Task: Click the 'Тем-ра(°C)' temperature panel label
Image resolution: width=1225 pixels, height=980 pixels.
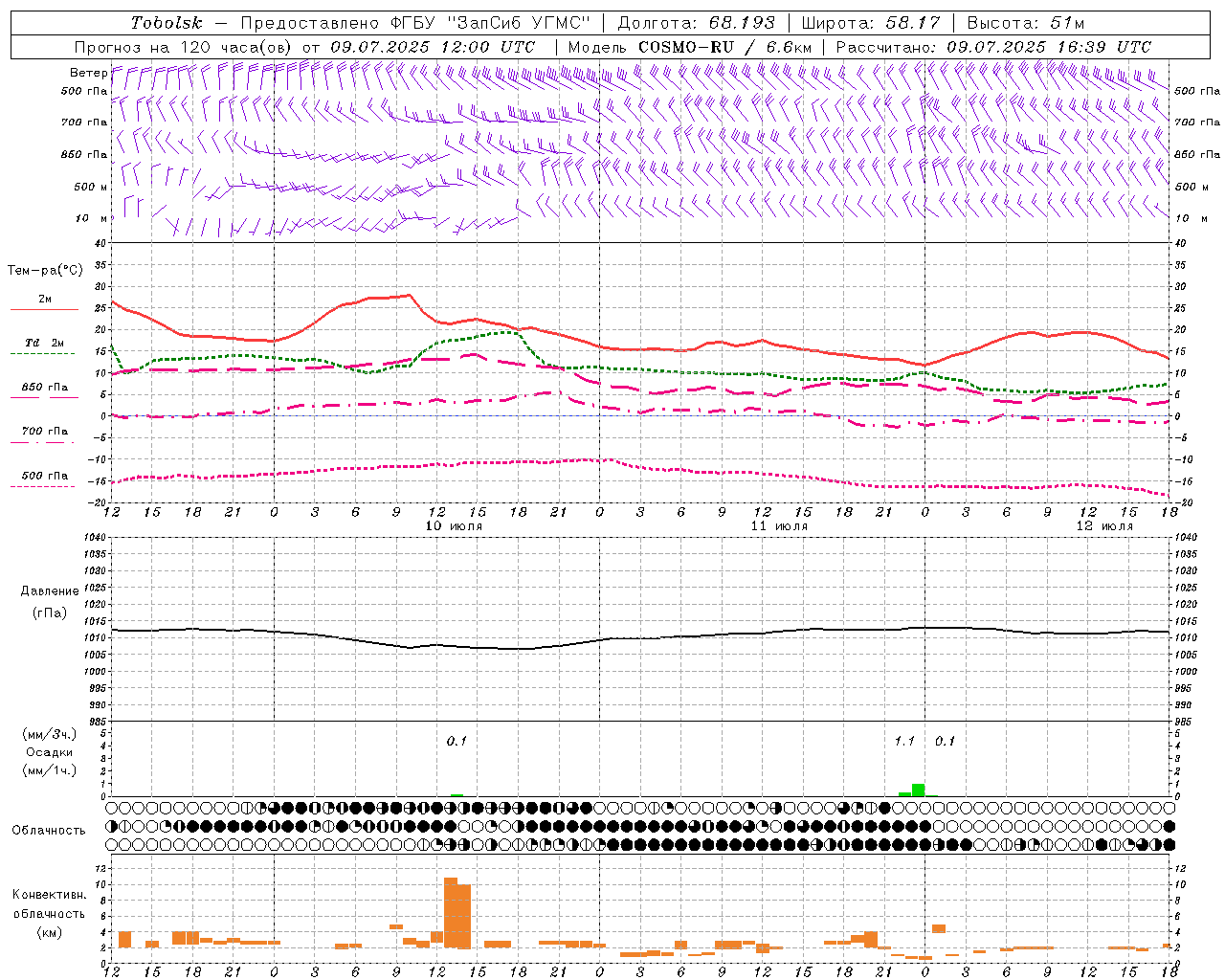Action: pos(45,271)
